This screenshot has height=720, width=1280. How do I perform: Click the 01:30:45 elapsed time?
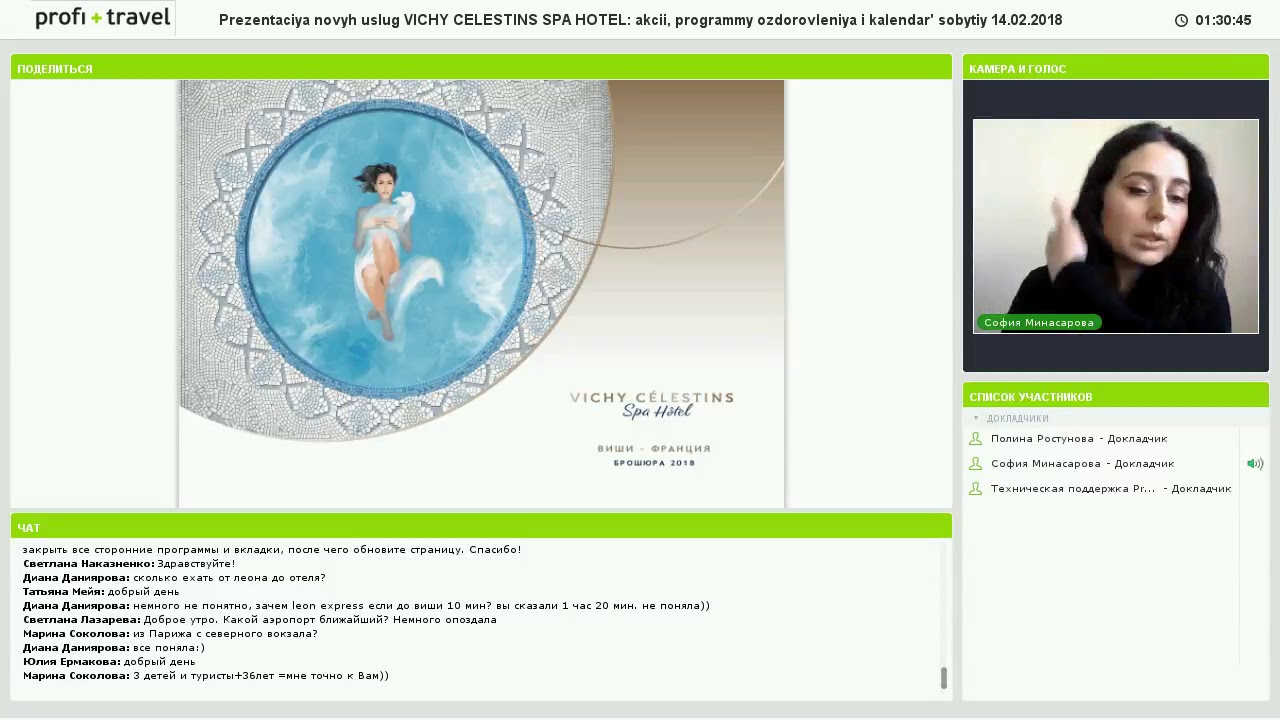1223,20
